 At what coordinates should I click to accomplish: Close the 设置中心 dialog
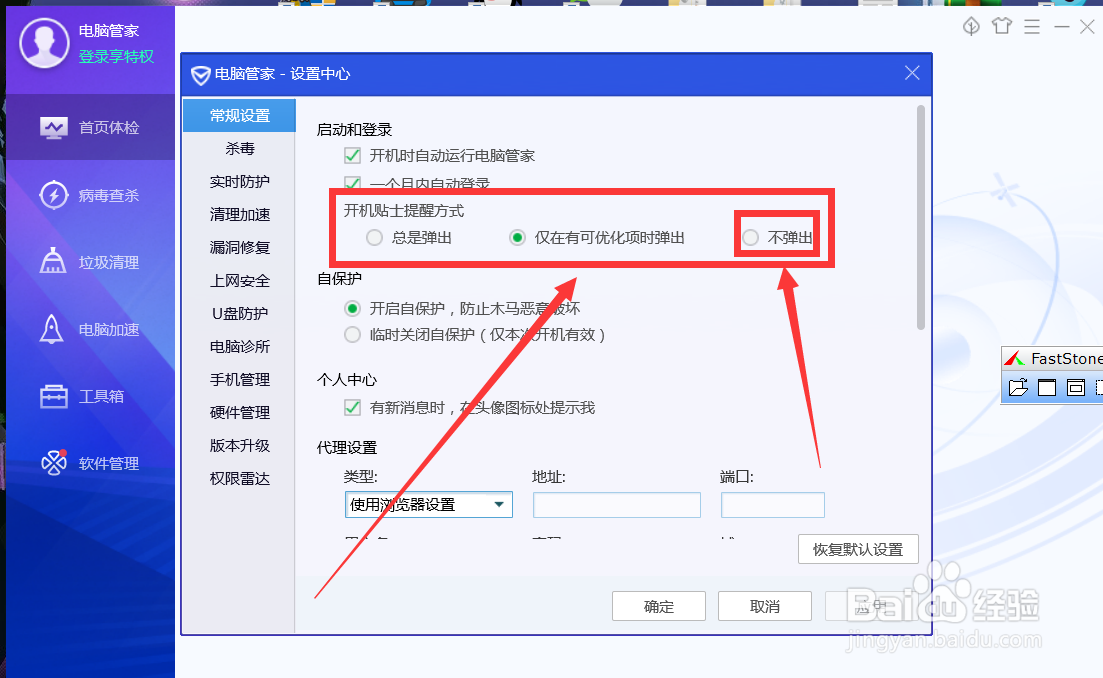912,73
